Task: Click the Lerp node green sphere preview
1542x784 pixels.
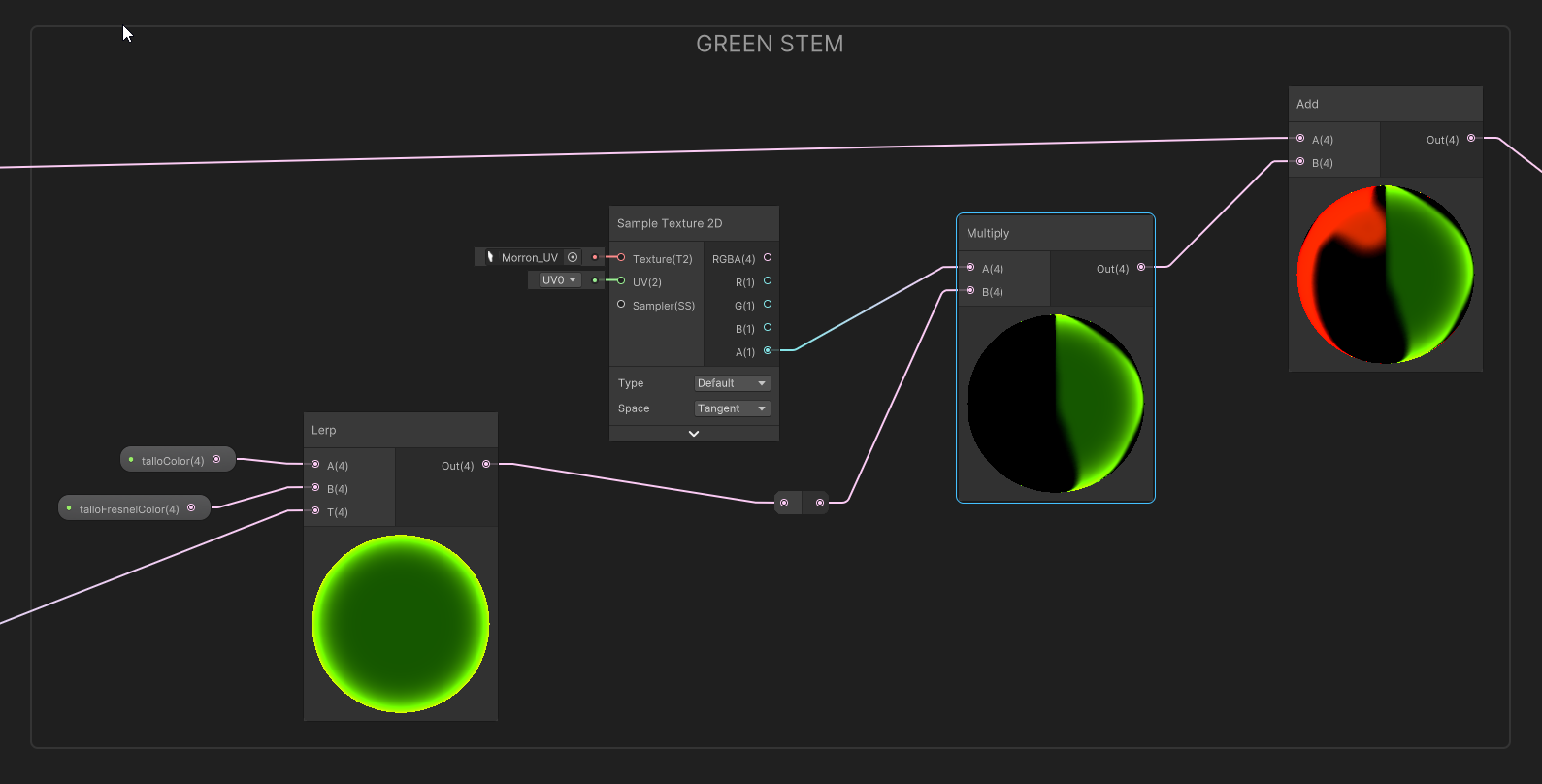Action: 401,623
